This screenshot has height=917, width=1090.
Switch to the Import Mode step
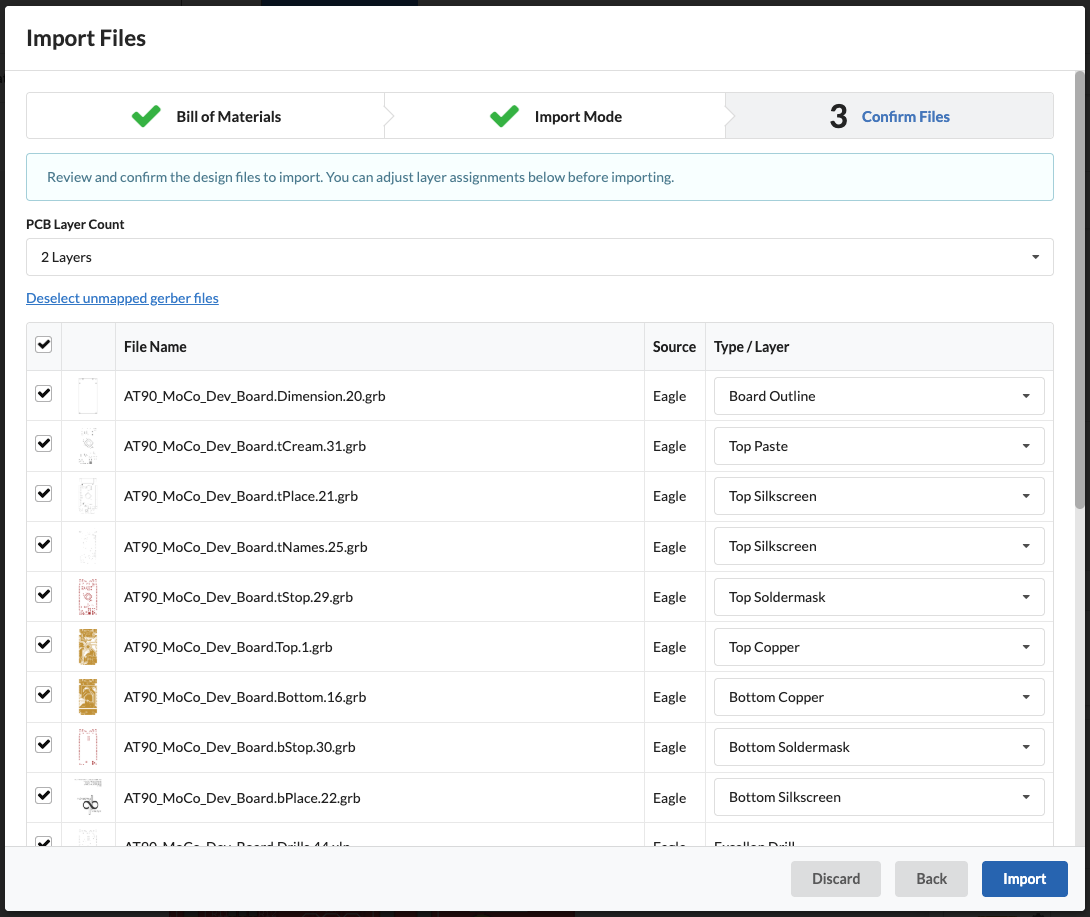pos(577,116)
